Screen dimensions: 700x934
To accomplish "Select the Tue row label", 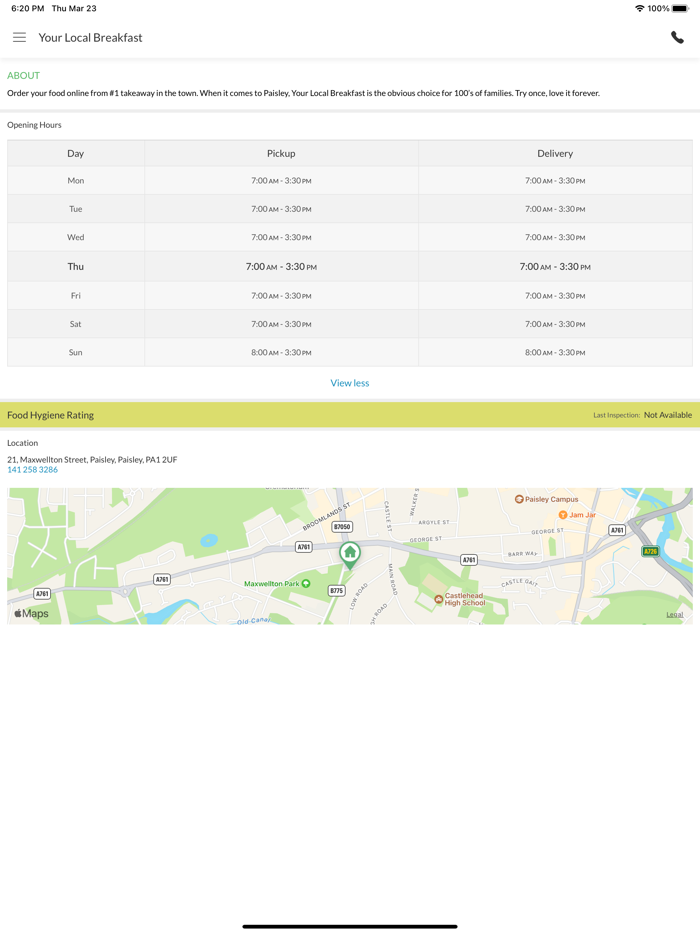I will point(76,209).
